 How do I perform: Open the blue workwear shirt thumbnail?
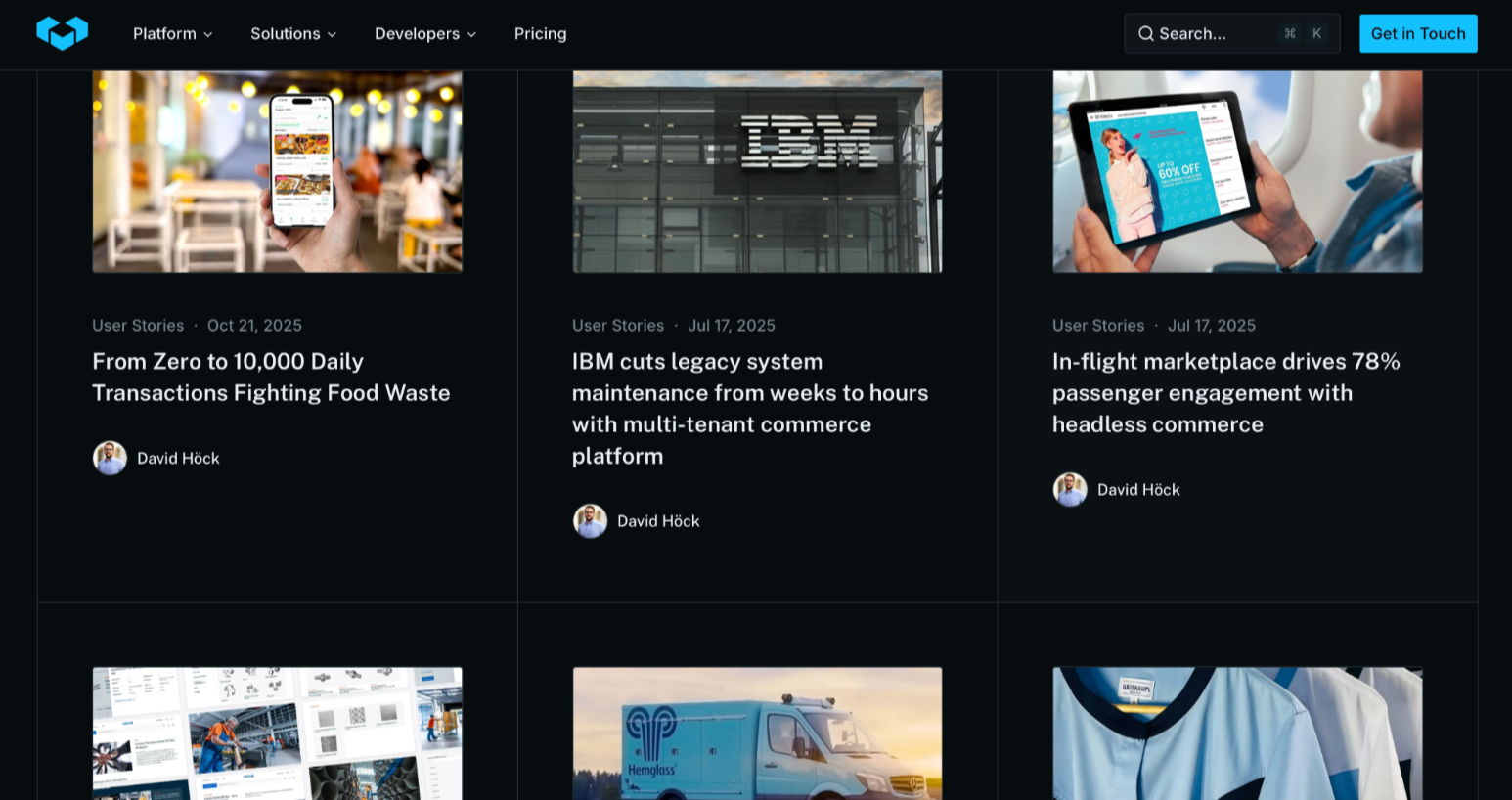pyautogui.click(x=1237, y=733)
